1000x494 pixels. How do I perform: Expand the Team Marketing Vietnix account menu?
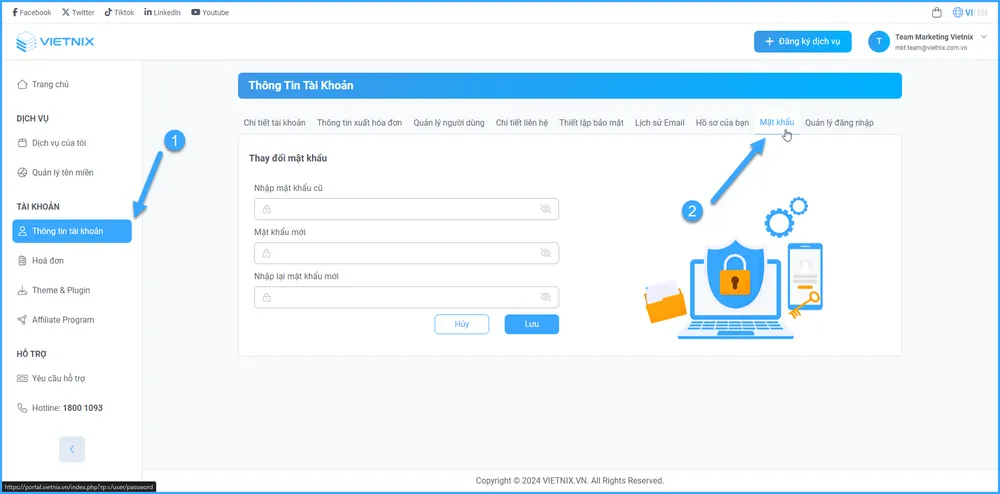pos(983,37)
